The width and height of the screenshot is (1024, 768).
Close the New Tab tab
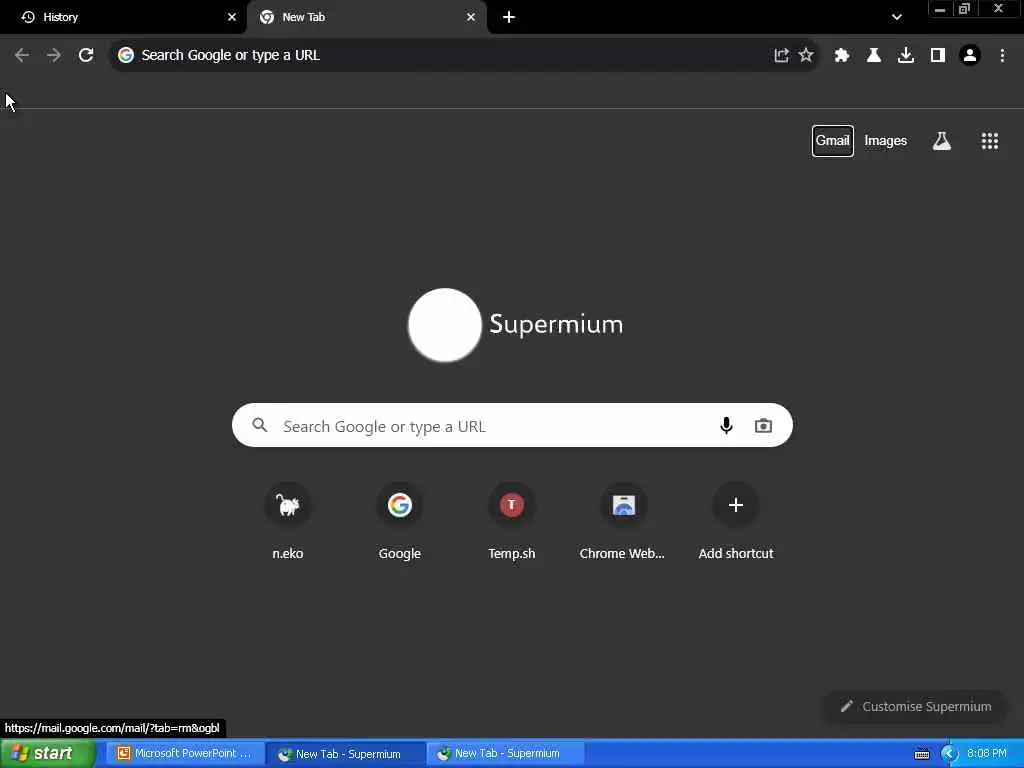(x=471, y=17)
